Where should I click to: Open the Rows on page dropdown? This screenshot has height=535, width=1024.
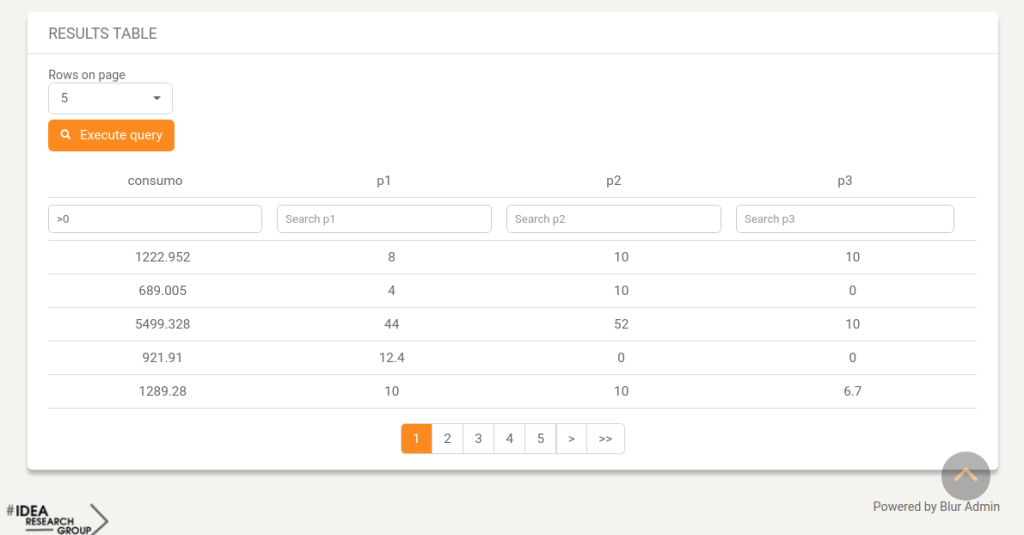pos(110,98)
